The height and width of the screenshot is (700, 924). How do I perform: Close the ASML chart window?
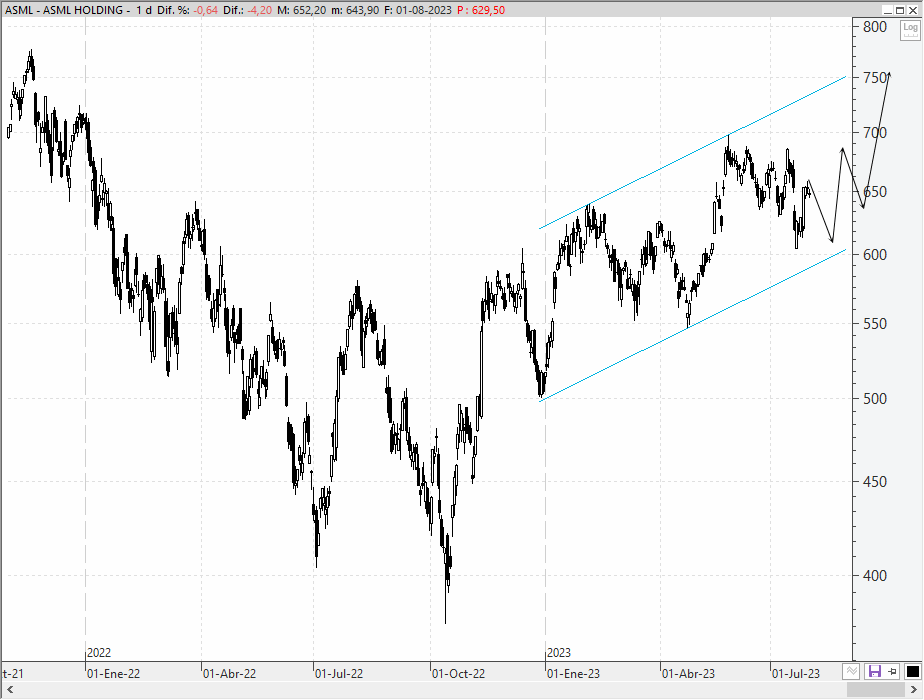tap(913, 10)
